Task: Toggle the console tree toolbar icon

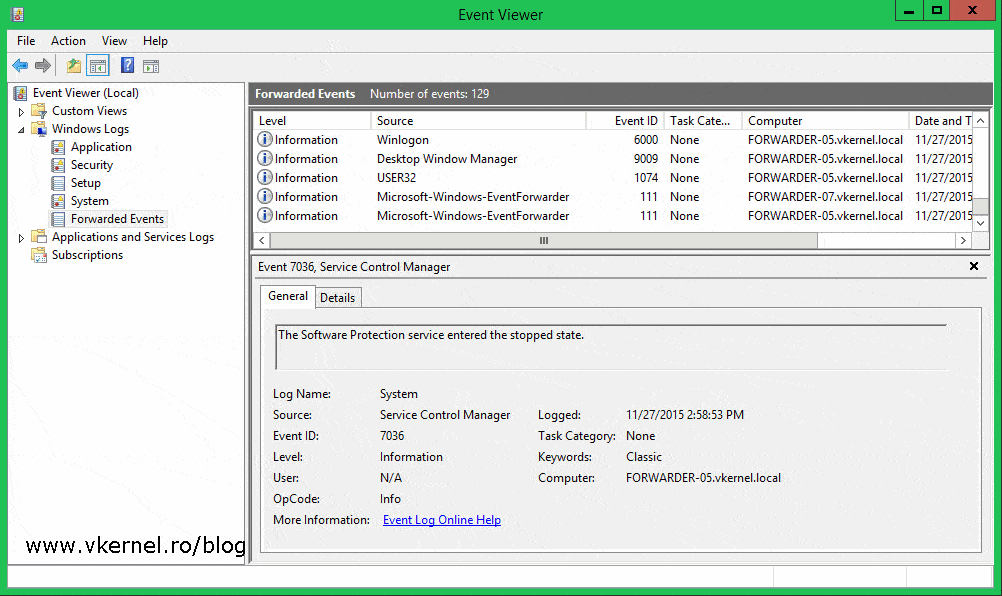Action: 96,65
